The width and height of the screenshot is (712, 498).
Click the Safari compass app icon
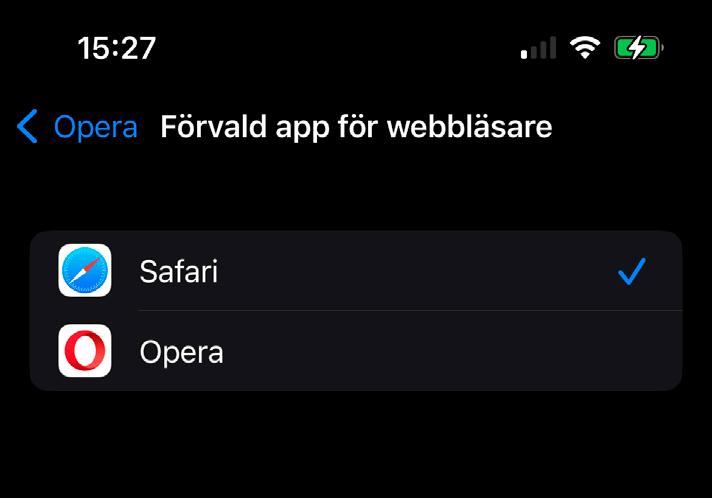(85, 270)
